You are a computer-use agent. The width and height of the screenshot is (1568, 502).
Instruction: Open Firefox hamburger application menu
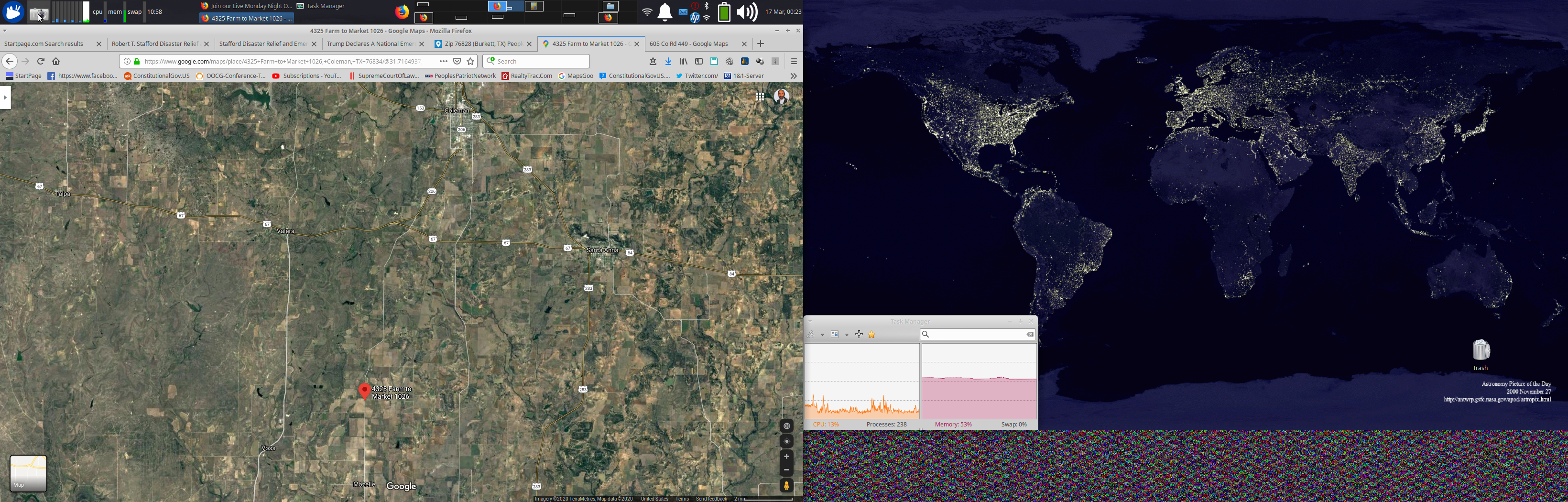[x=794, y=62]
